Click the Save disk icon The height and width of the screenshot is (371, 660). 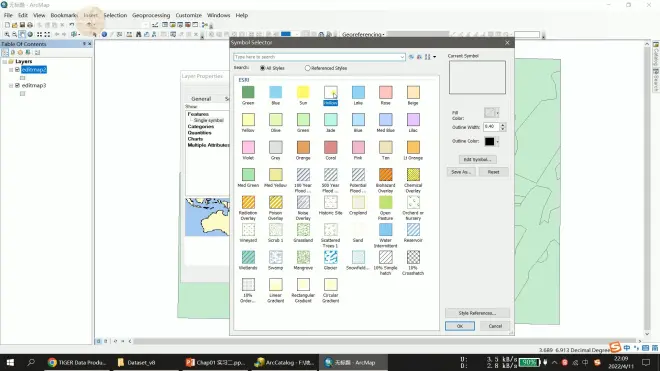pyautogui.click(x=22, y=25)
